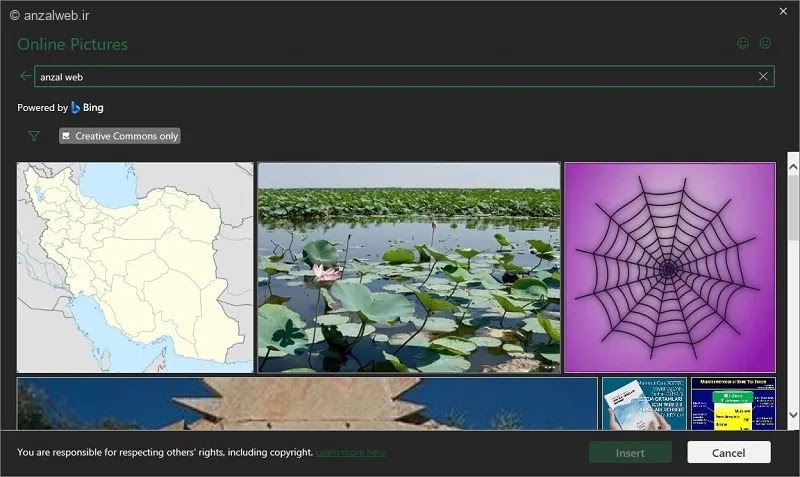Click the Bing logo
This screenshot has width=800, height=477.
point(87,108)
